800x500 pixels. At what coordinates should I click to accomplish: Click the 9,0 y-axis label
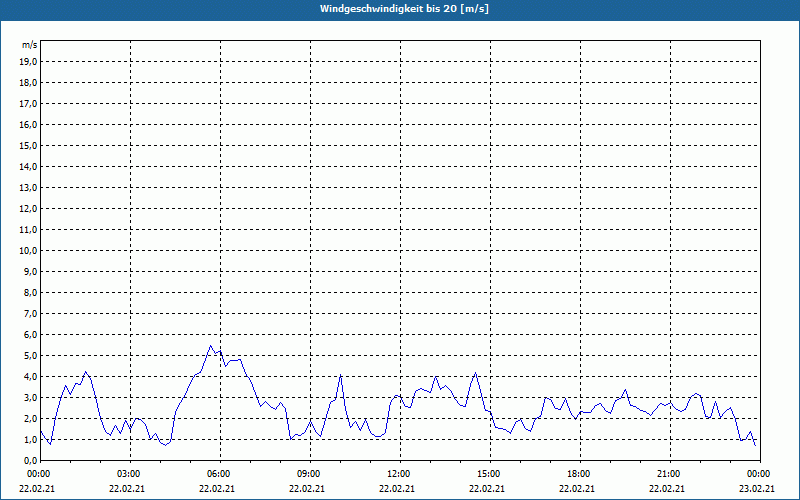[x=30, y=271]
